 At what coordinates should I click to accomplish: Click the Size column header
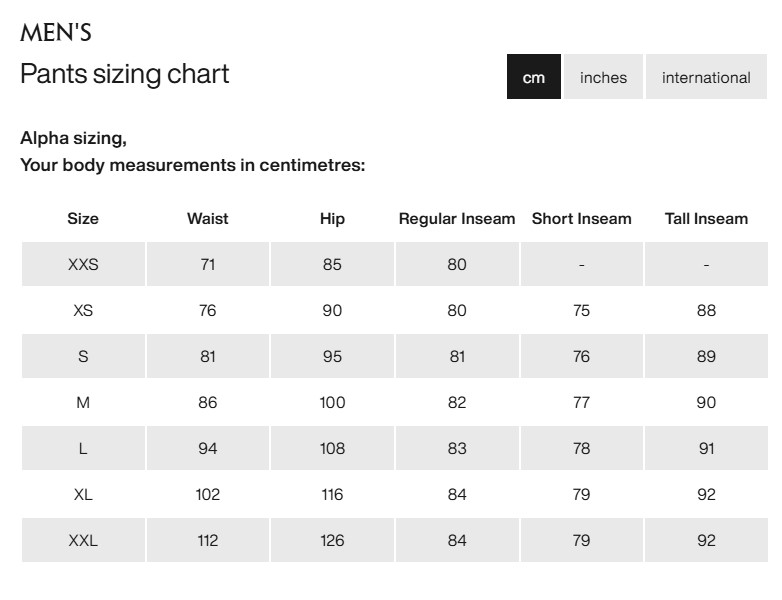tap(83, 219)
